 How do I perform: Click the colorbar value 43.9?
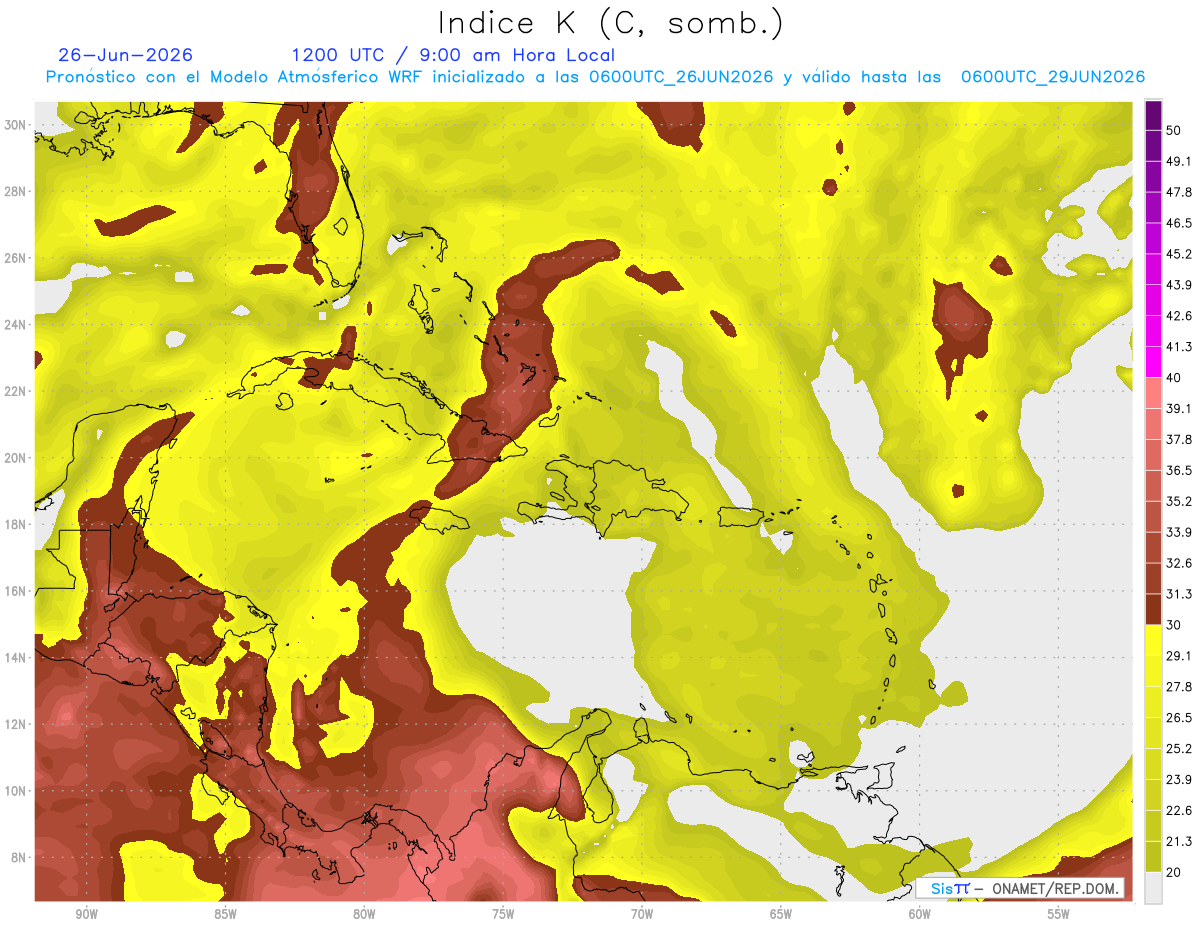[x=1179, y=285]
